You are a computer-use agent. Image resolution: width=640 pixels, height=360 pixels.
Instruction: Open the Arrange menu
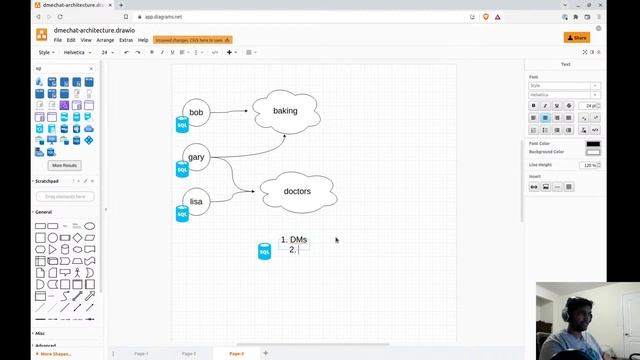point(105,40)
